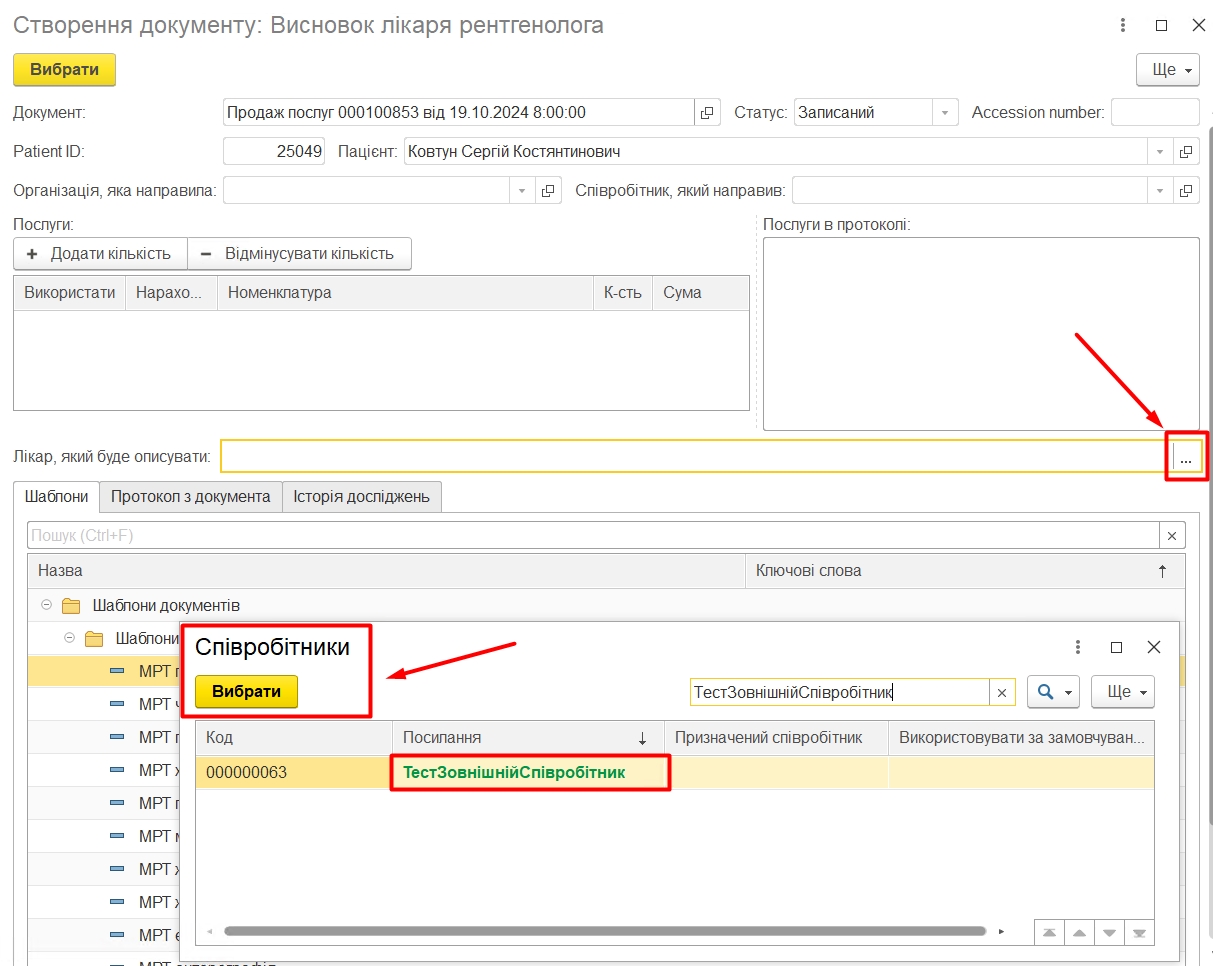The image size is (1213, 966).
Task: Clear the ТестЗовнішнійСпівробітник search text
Action: point(1002,692)
